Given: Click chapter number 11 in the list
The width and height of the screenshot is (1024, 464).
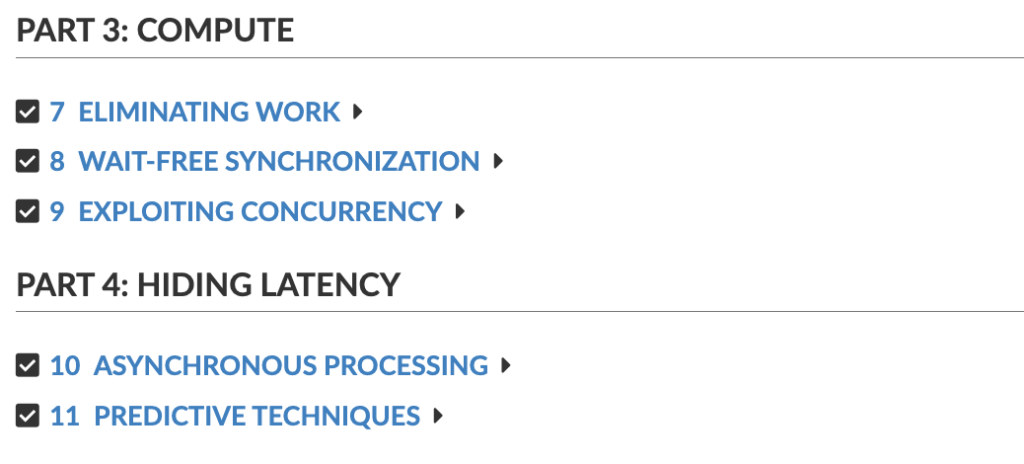Looking at the screenshot, I should tap(65, 415).
